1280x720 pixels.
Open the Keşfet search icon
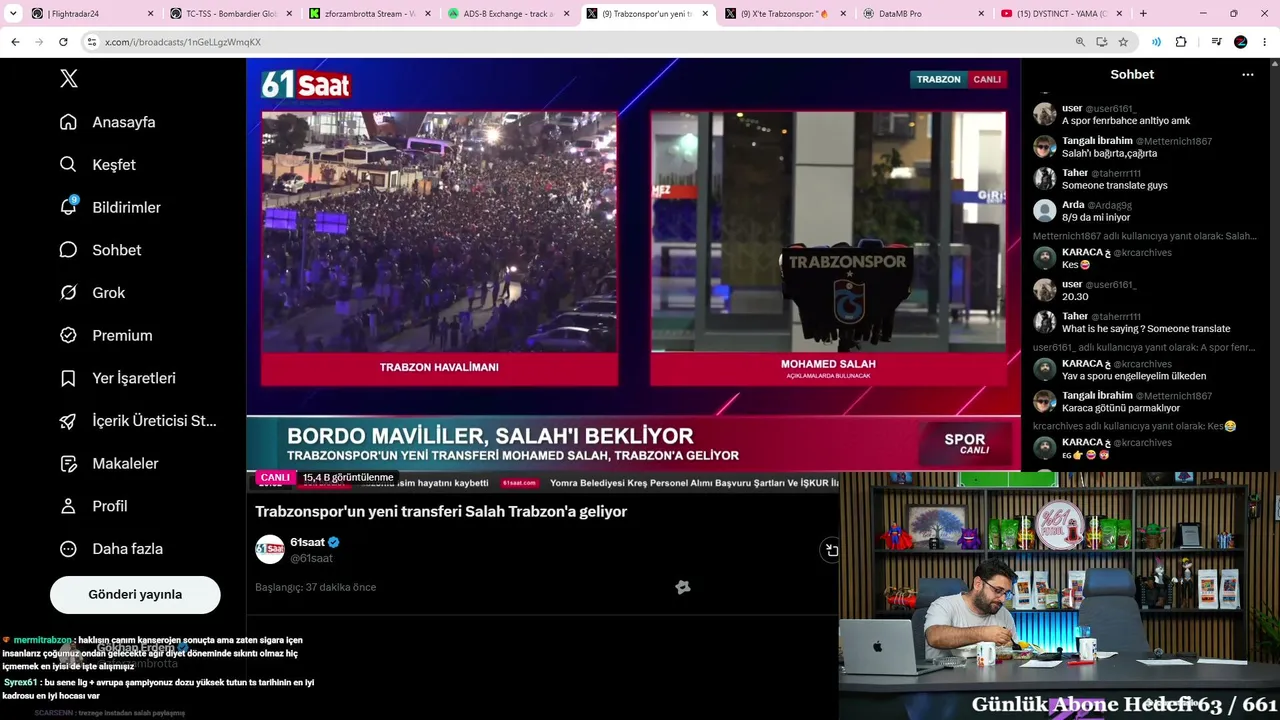coord(68,164)
